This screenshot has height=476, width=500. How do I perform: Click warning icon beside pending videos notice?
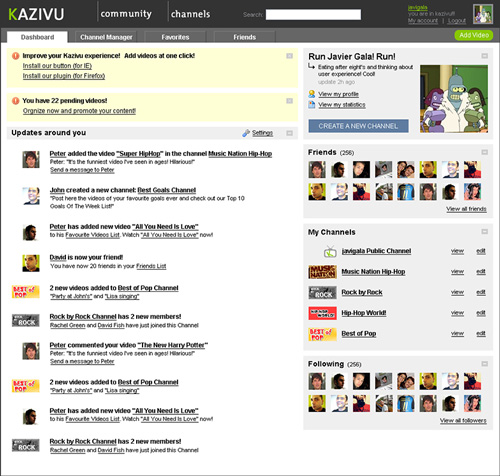click(15, 101)
